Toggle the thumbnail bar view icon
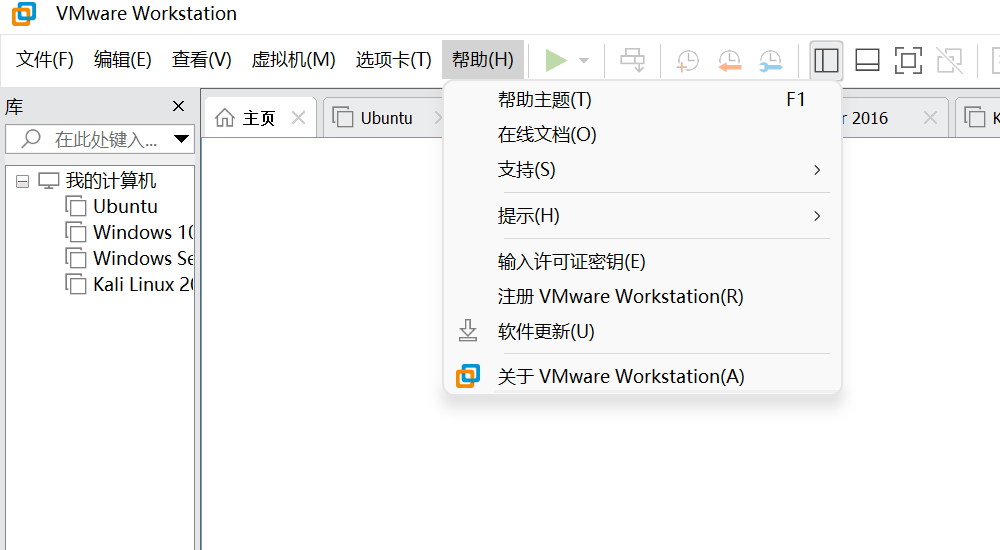The image size is (1000, 550). tap(867, 61)
